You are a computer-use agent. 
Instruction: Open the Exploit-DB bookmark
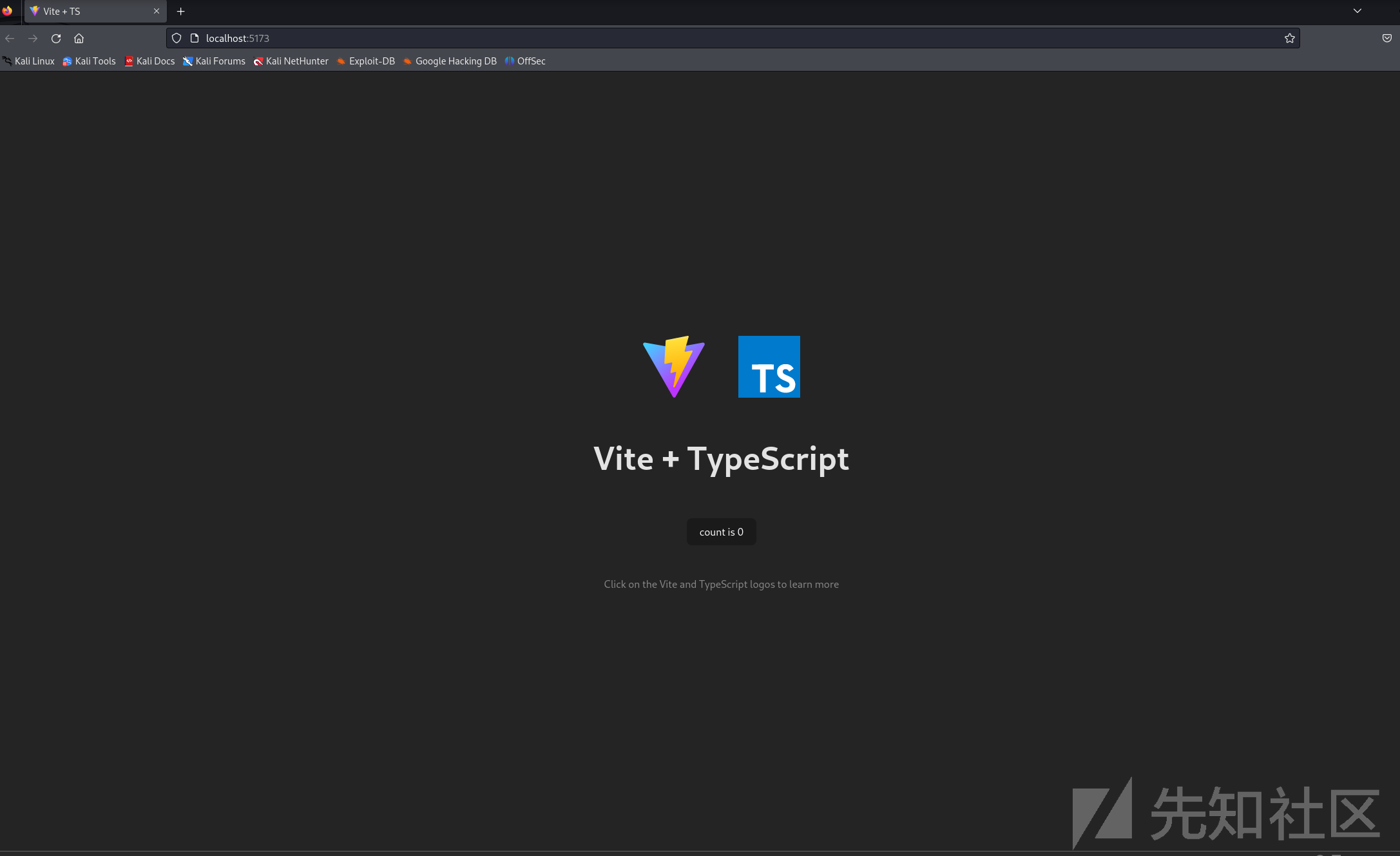365,61
